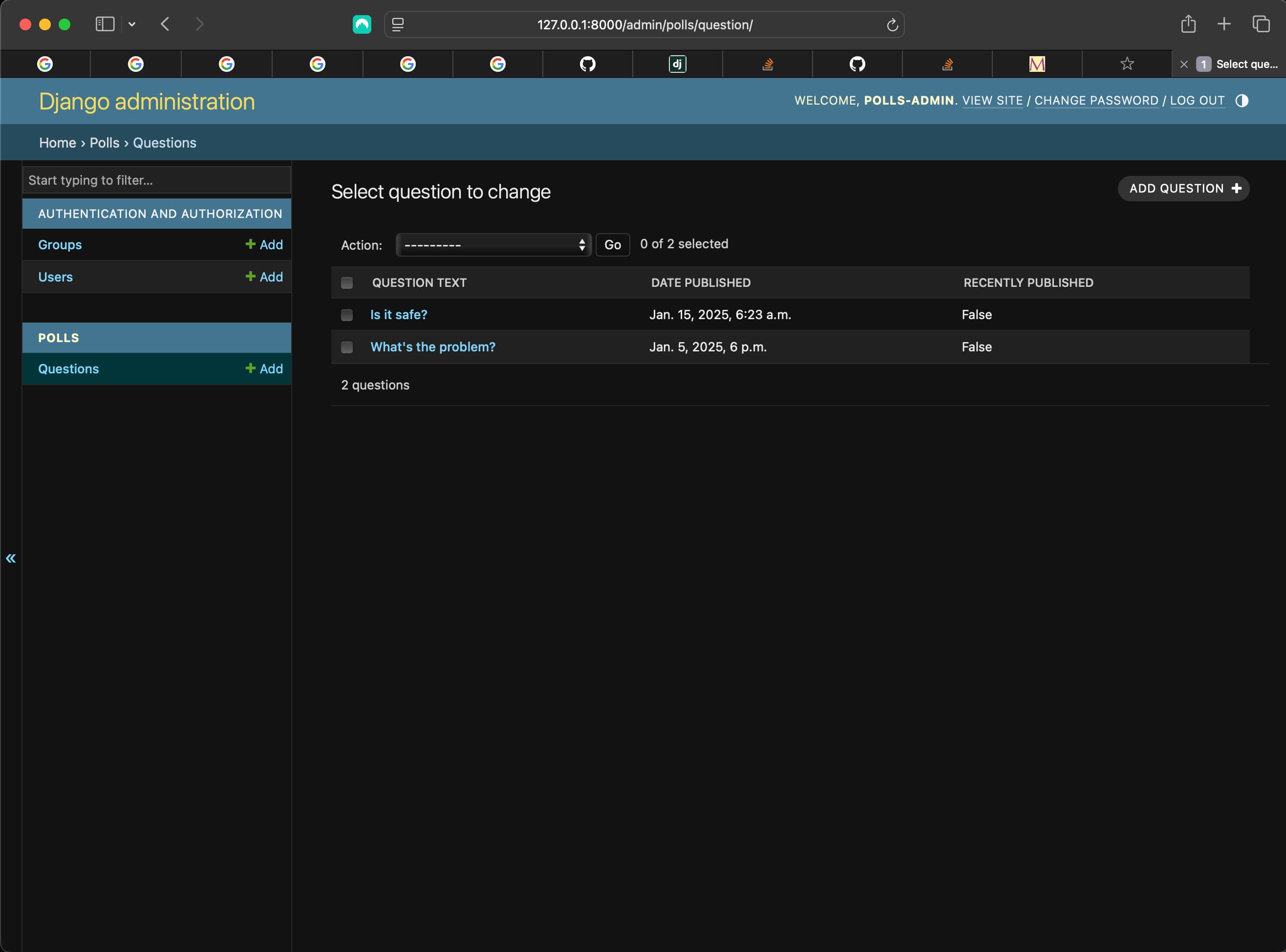Screen dimensions: 1286x952
Task: Open POLLS section header
Action: [x=58, y=338]
